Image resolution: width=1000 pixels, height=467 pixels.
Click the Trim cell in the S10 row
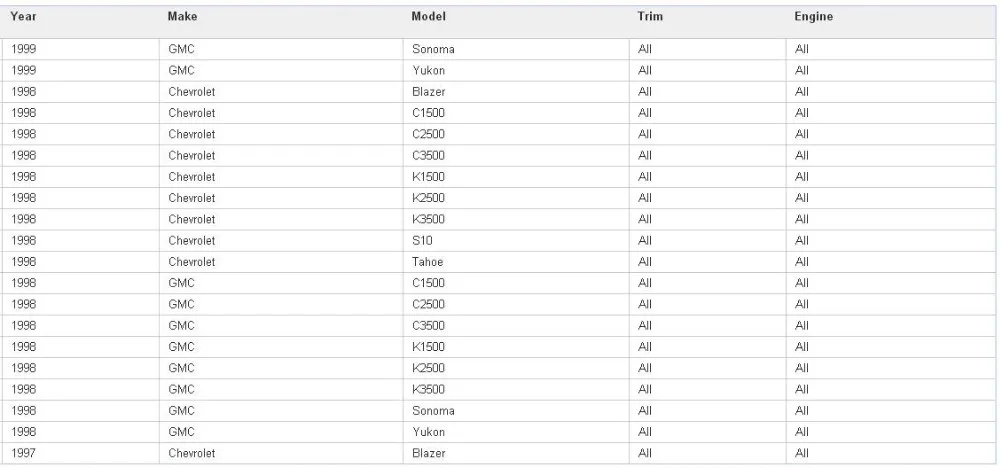coord(645,240)
